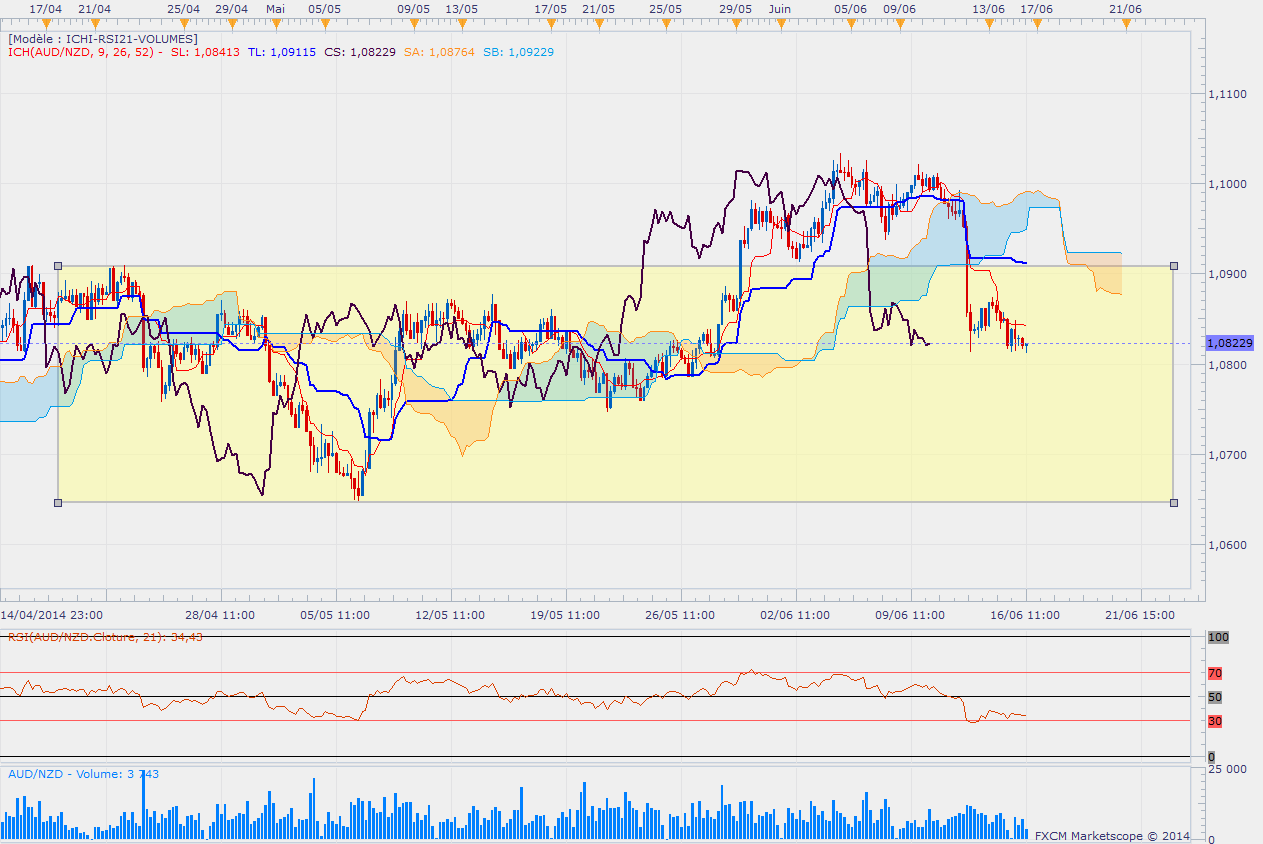Click the Modèle ICHI-RSI21-VOLUMES template label

coord(102,39)
